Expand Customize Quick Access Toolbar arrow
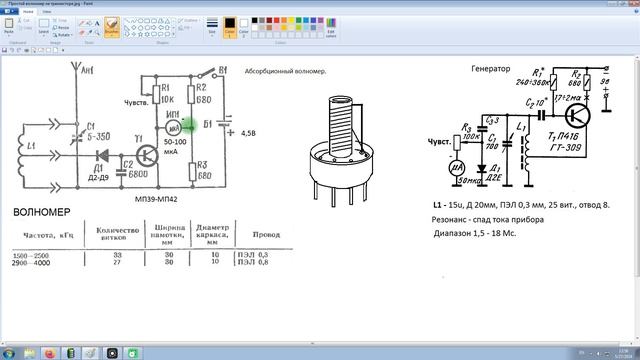Screen dimensions: 640x360 tap(63, 50)
